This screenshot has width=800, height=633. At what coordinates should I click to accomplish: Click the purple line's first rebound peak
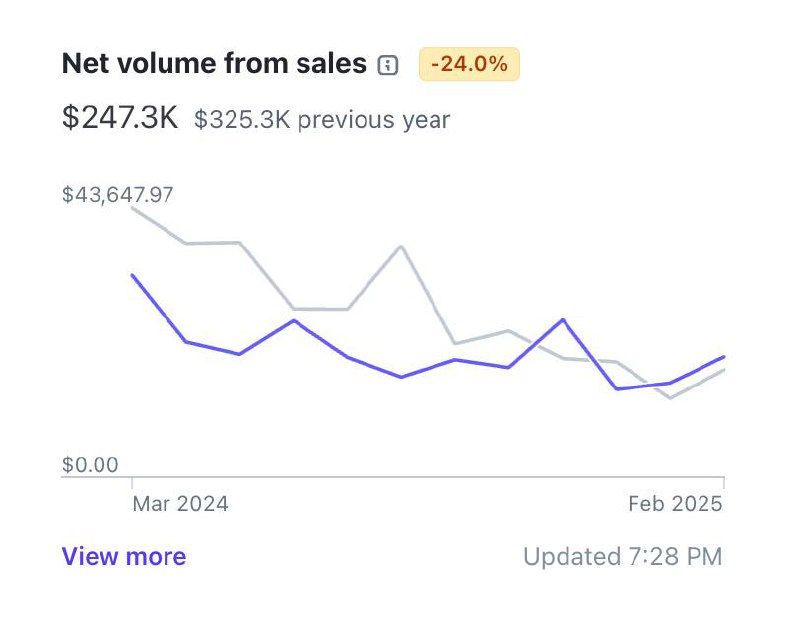[294, 320]
